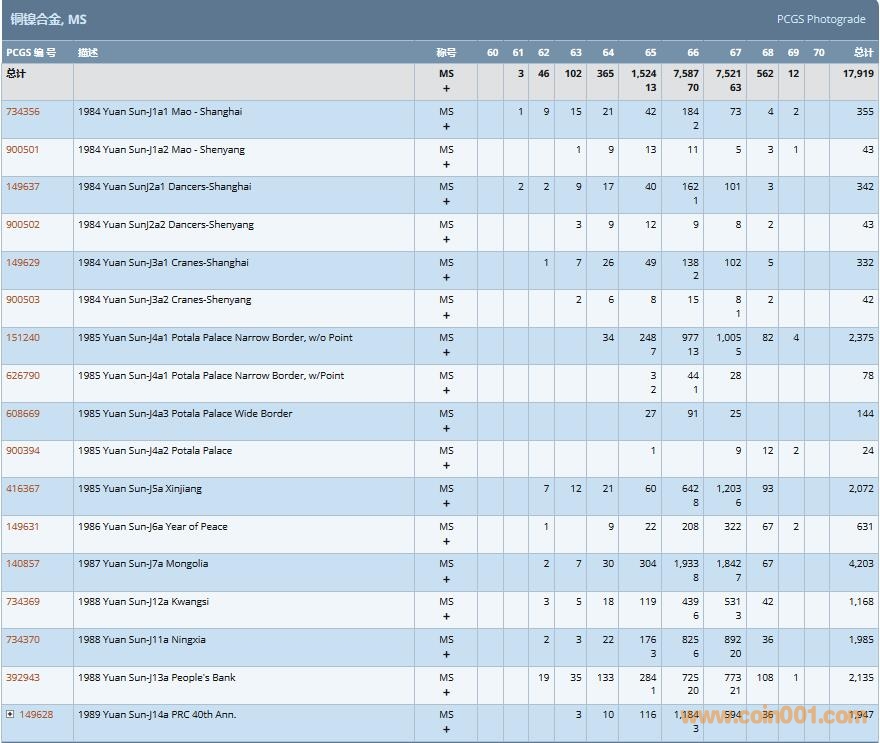The image size is (880, 743).
Task: Click PCGS number 392943 People's Bank
Action: (23, 678)
